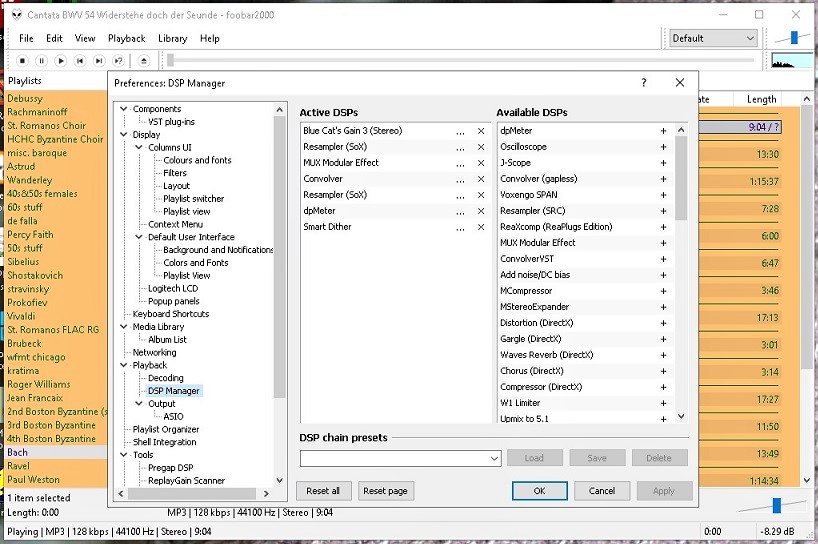
Task: Open Convolver settings via its ellipsis button
Action: click(460, 179)
